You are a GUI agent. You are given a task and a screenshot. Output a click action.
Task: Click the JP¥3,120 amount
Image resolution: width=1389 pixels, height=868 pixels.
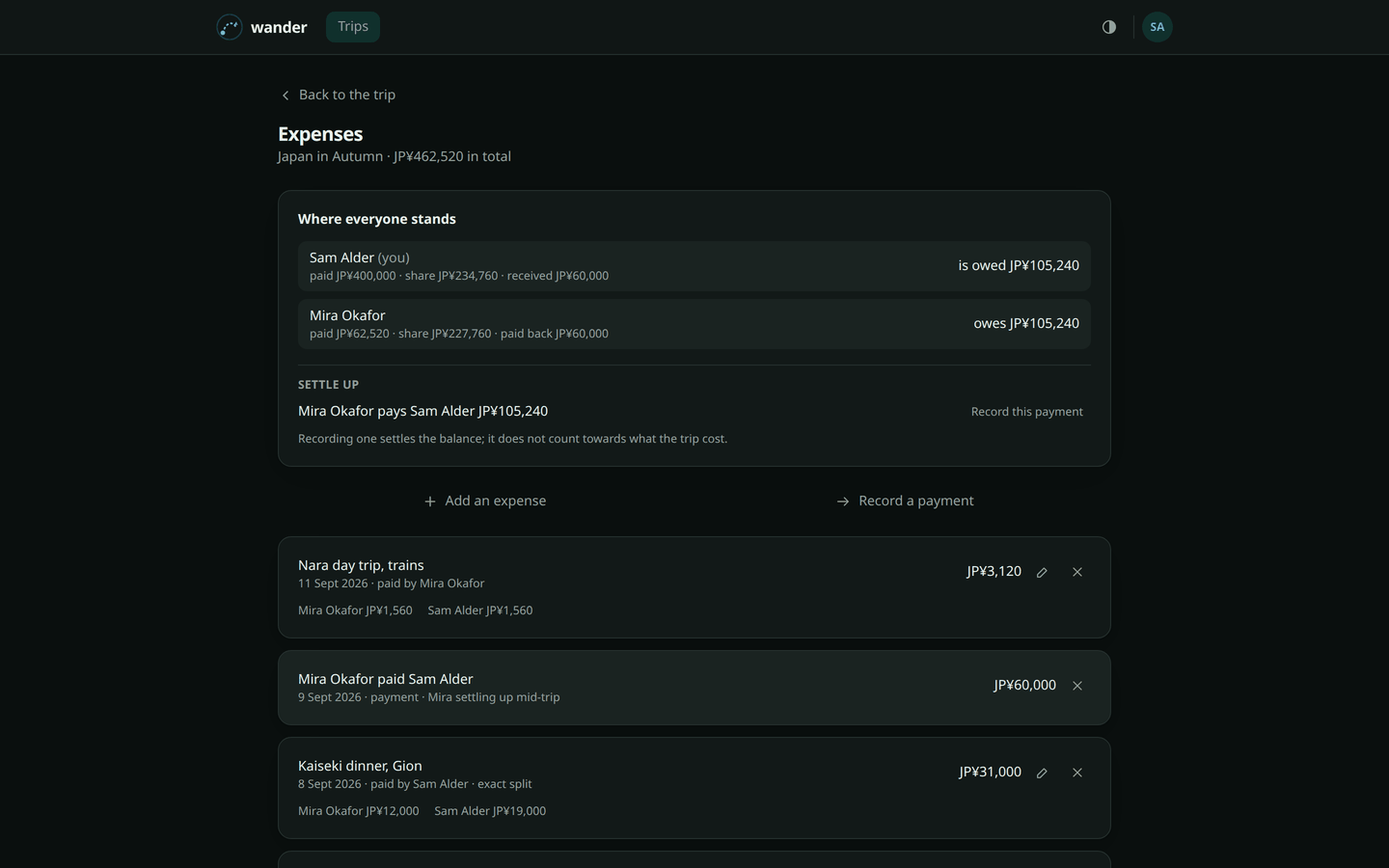pyautogui.click(x=994, y=571)
